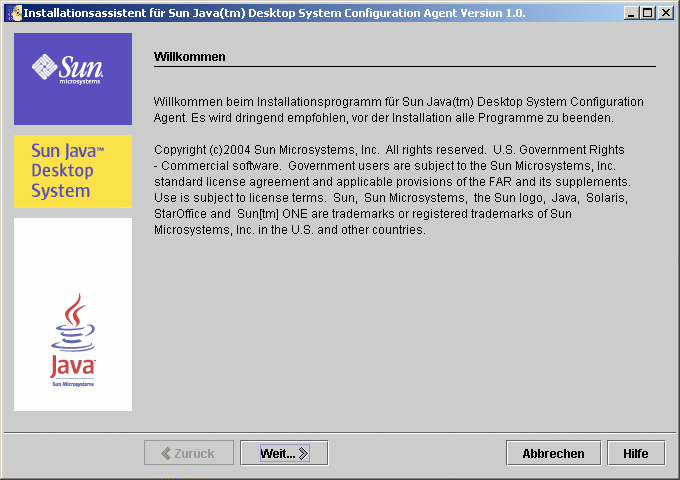Open help with the Hilfe button
680x480 pixels.
636,453
